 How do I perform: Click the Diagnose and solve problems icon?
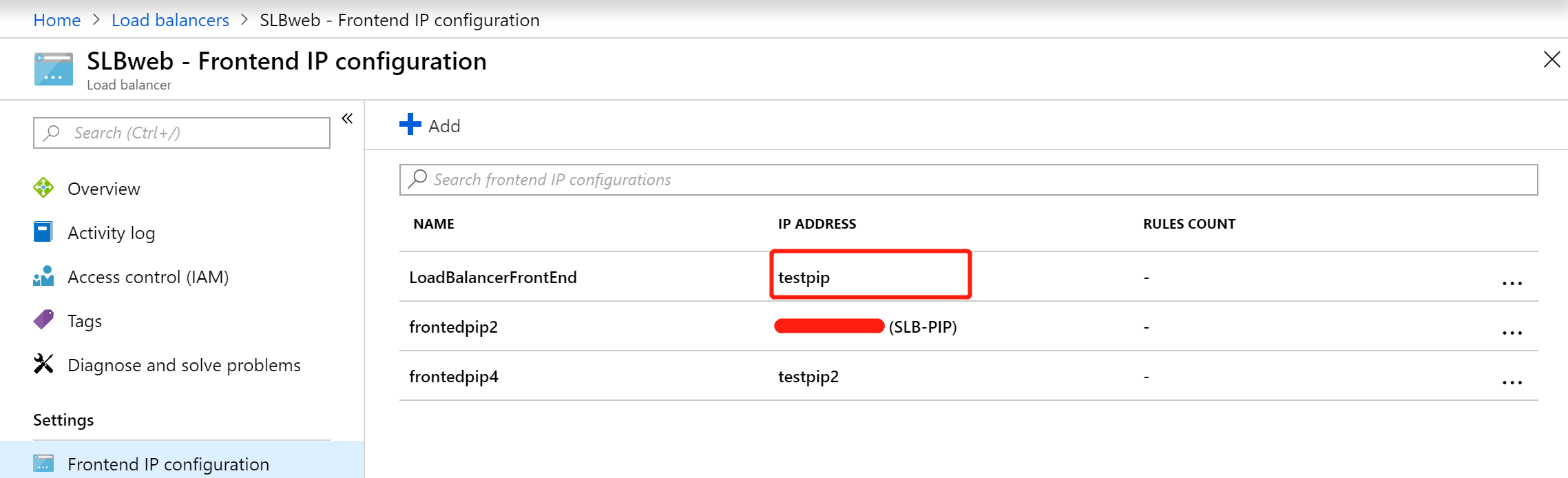43,364
